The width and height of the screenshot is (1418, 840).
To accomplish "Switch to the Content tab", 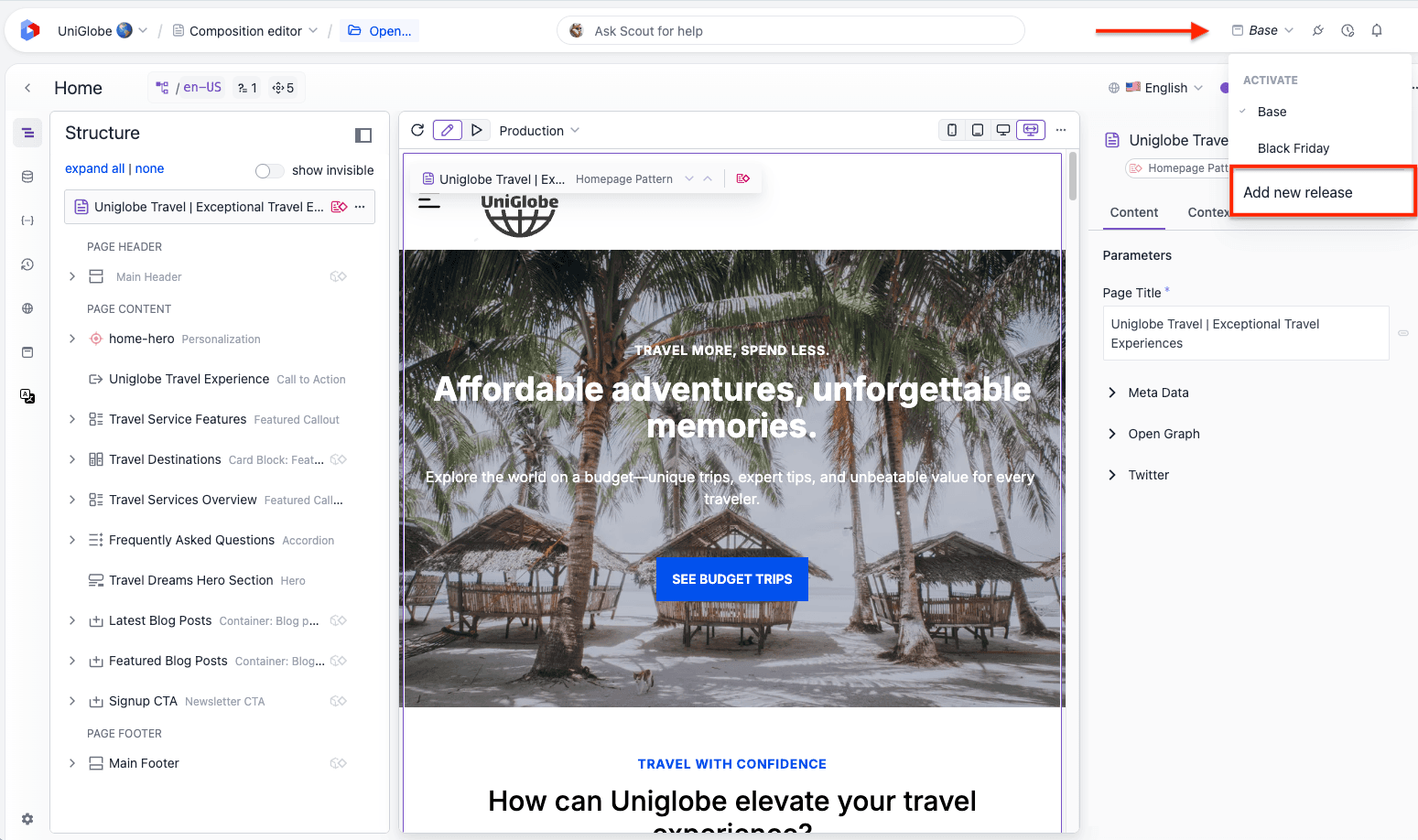I will 1133,212.
